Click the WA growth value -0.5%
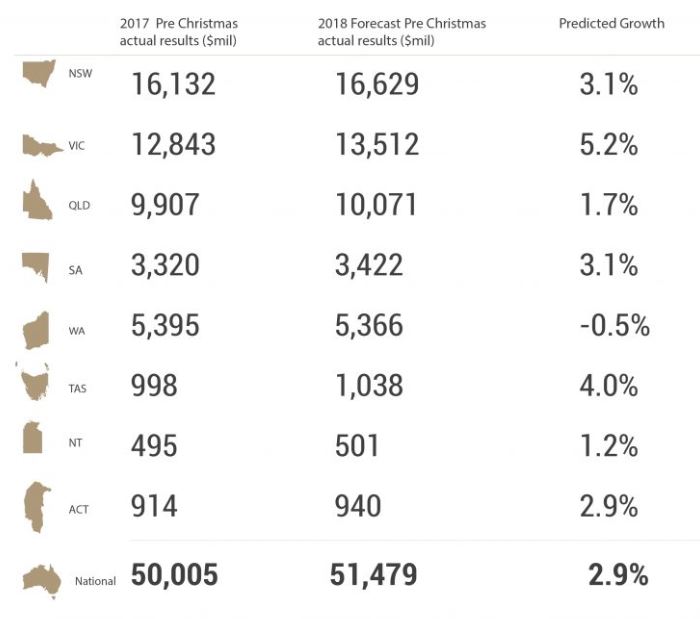 click(615, 325)
